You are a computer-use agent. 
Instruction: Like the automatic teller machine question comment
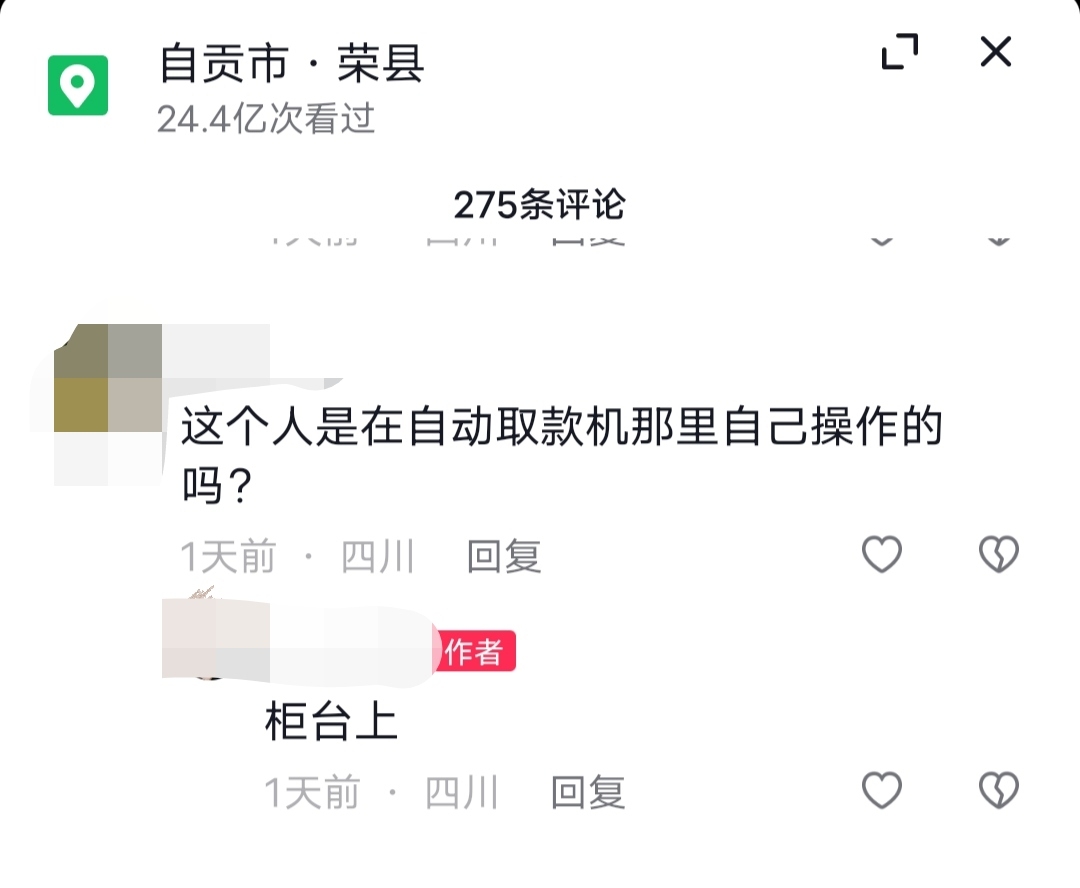(x=882, y=554)
